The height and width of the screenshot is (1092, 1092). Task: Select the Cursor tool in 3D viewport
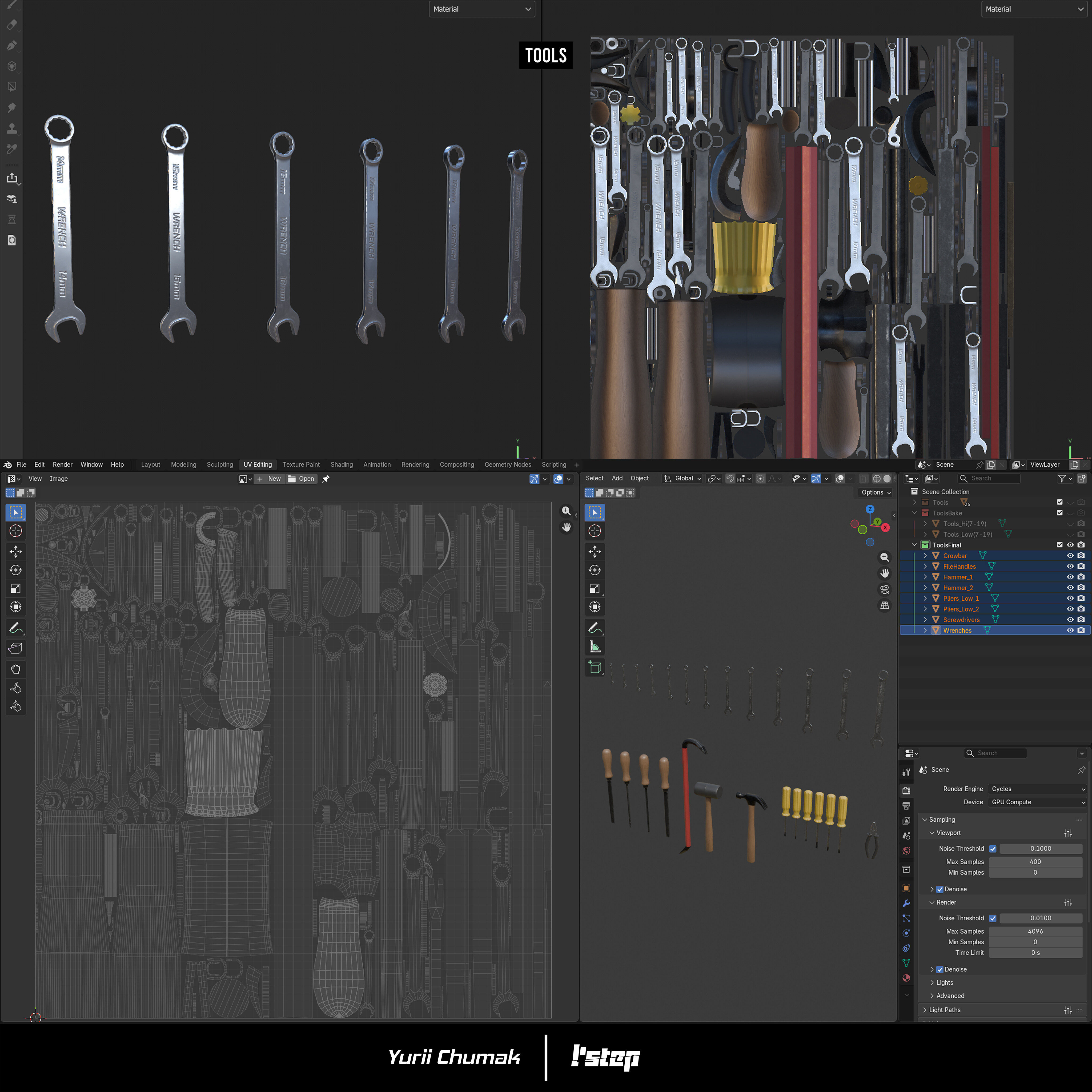coord(595,531)
